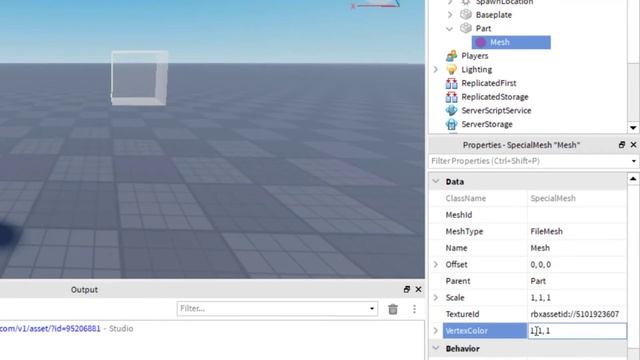Open the Filter Properties dropdown arrow
Image resolution: width=640 pixels, height=360 pixels.
pyautogui.click(x=633, y=161)
